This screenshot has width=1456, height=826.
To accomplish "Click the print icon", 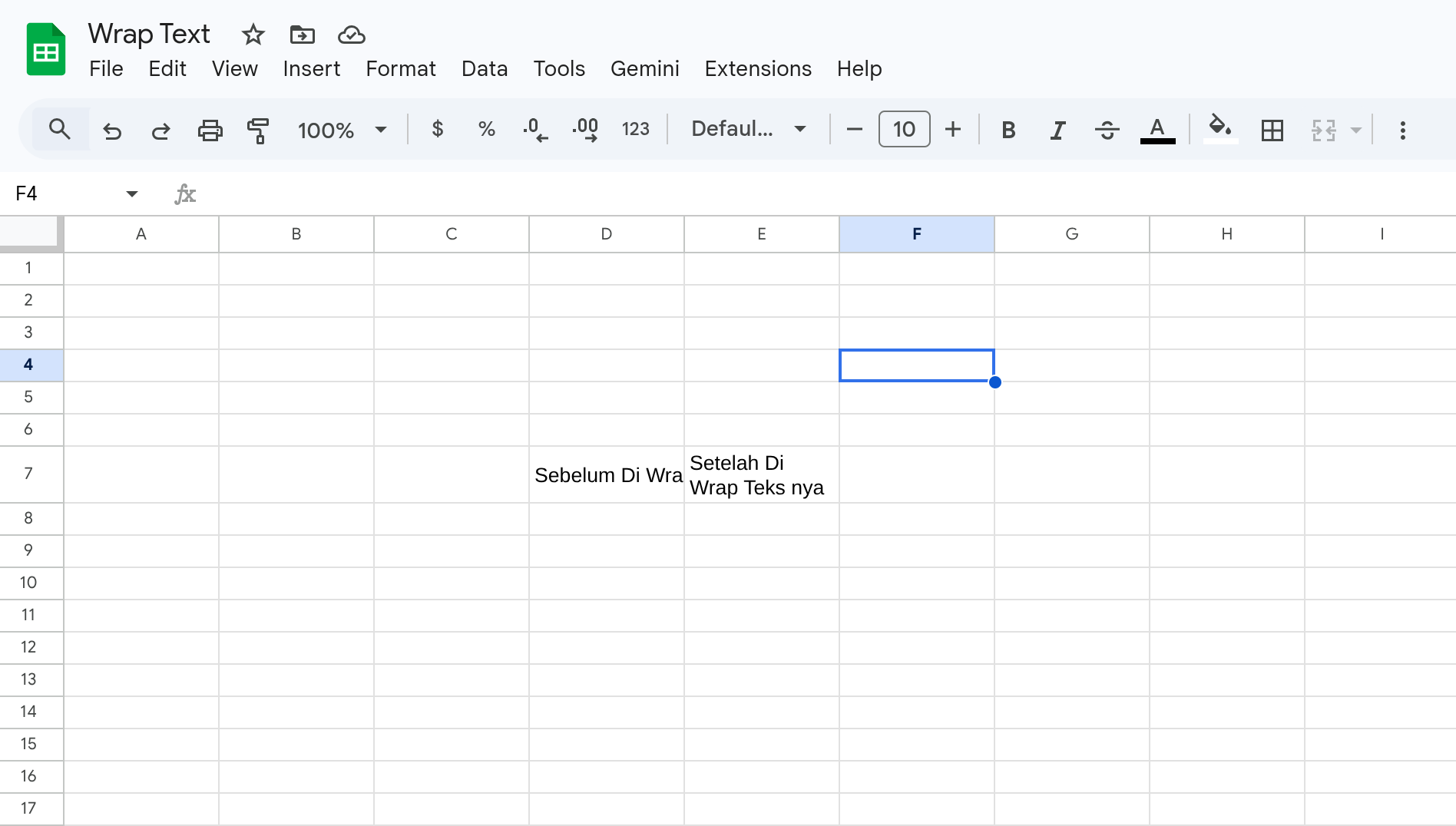I will [x=210, y=130].
